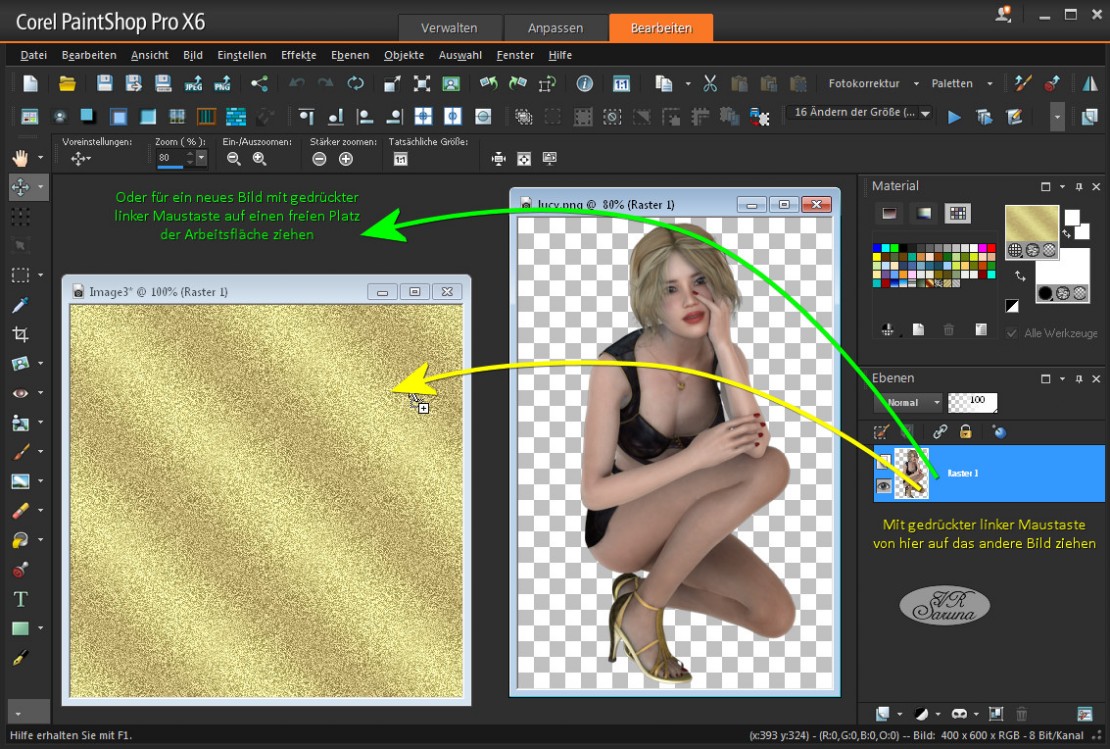Select the Paint Brush tool
The height and width of the screenshot is (749, 1110).
[x=21, y=451]
